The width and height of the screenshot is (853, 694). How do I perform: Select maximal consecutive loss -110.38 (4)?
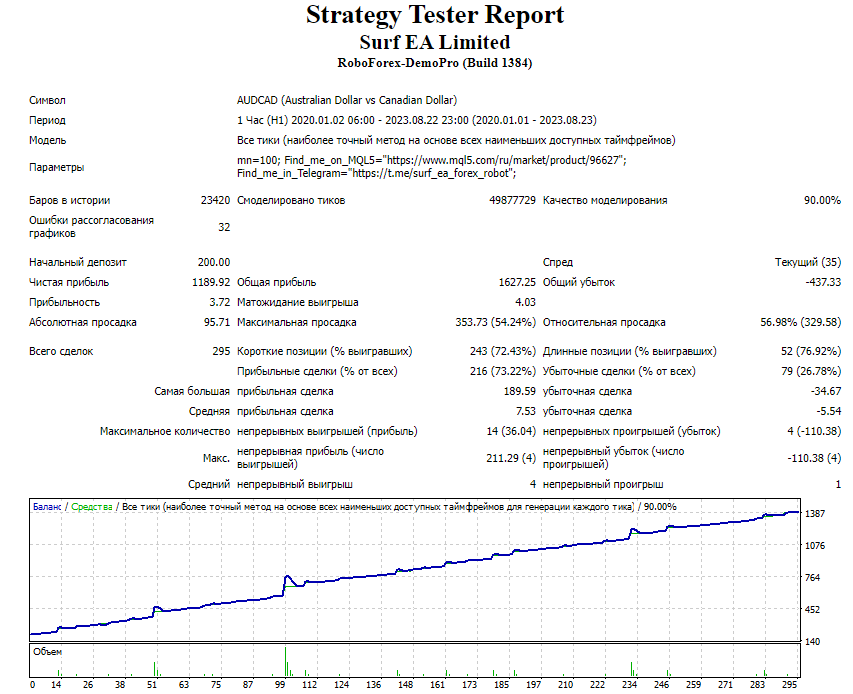pyautogui.click(x=814, y=458)
